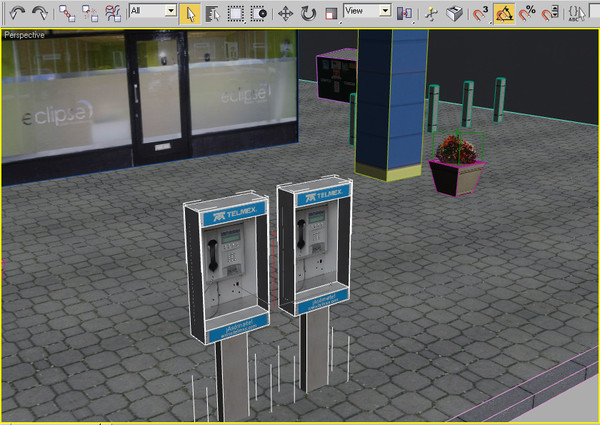The width and height of the screenshot is (600, 425).
Task: Toggle the Spinner Snap icon
Action: tap(550, 14)
